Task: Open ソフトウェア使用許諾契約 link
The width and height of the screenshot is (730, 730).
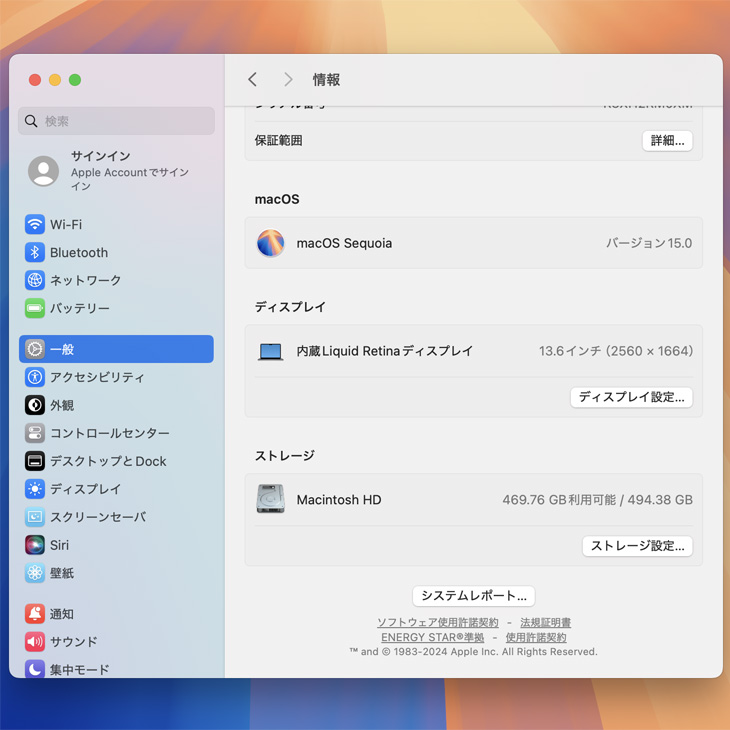Action: pos(437,623)
